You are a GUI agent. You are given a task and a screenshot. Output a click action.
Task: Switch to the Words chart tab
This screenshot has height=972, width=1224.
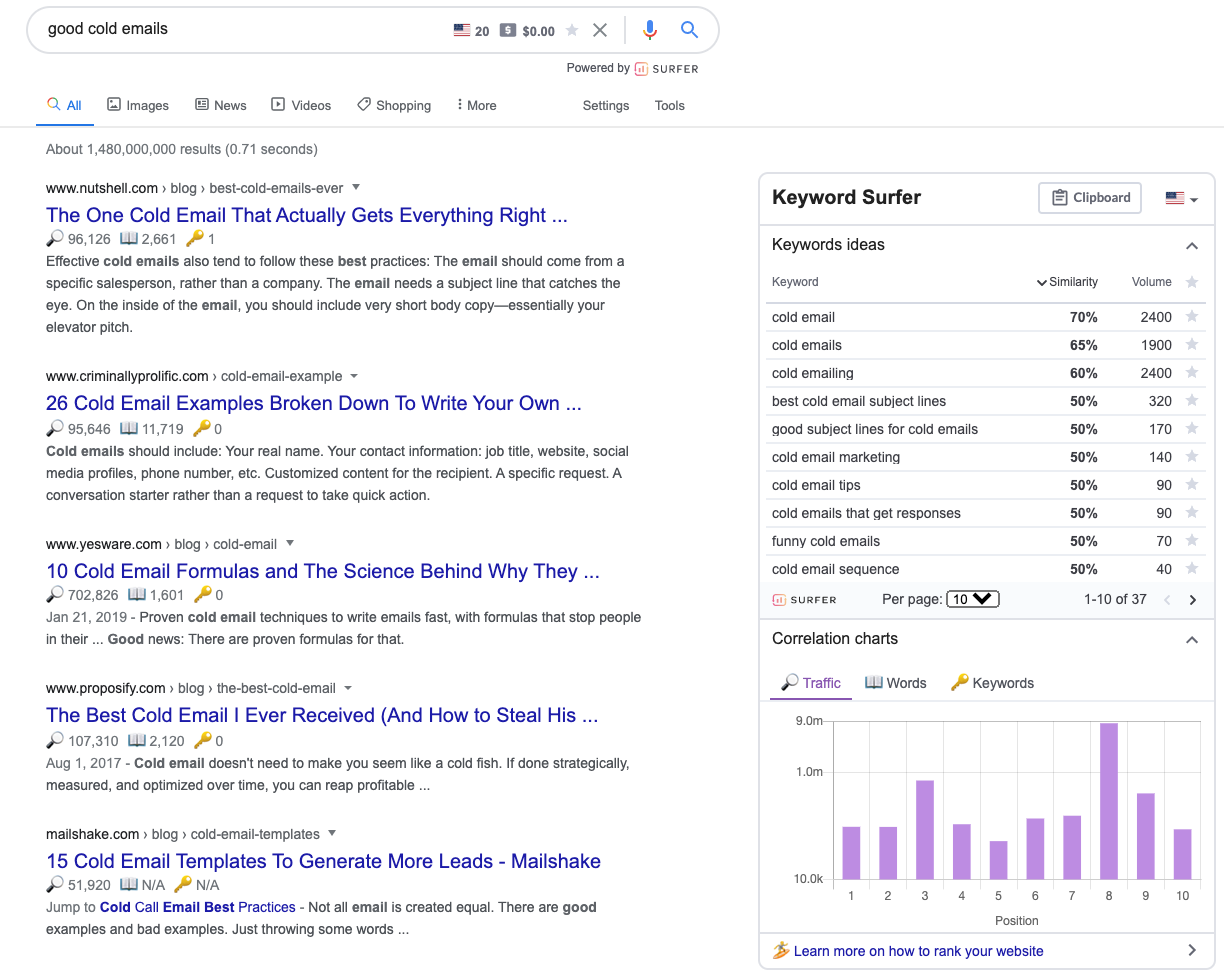pos(896,683)
